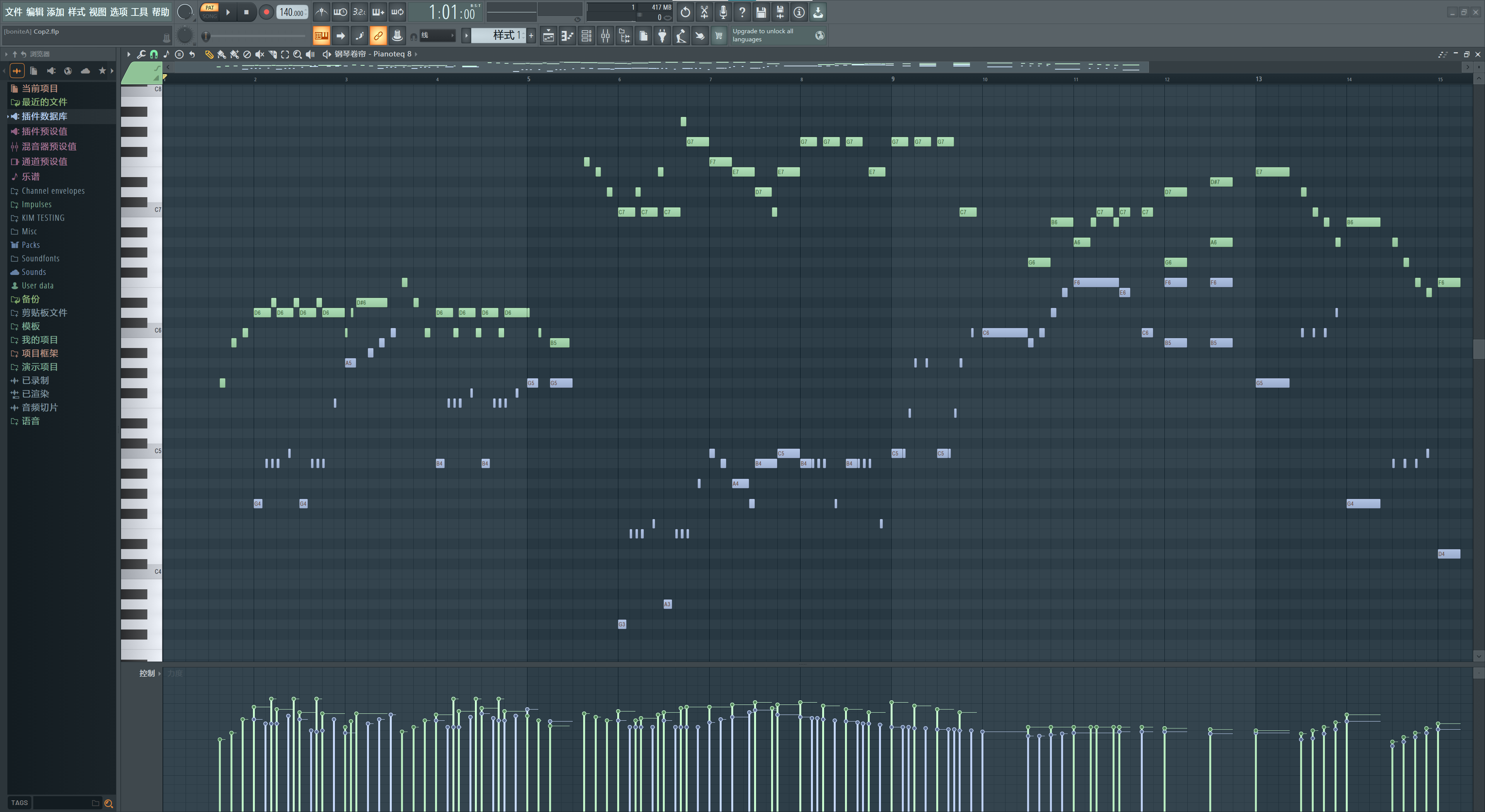Click the save project floppy icon
1485x812 pixels.
(761, 12)
